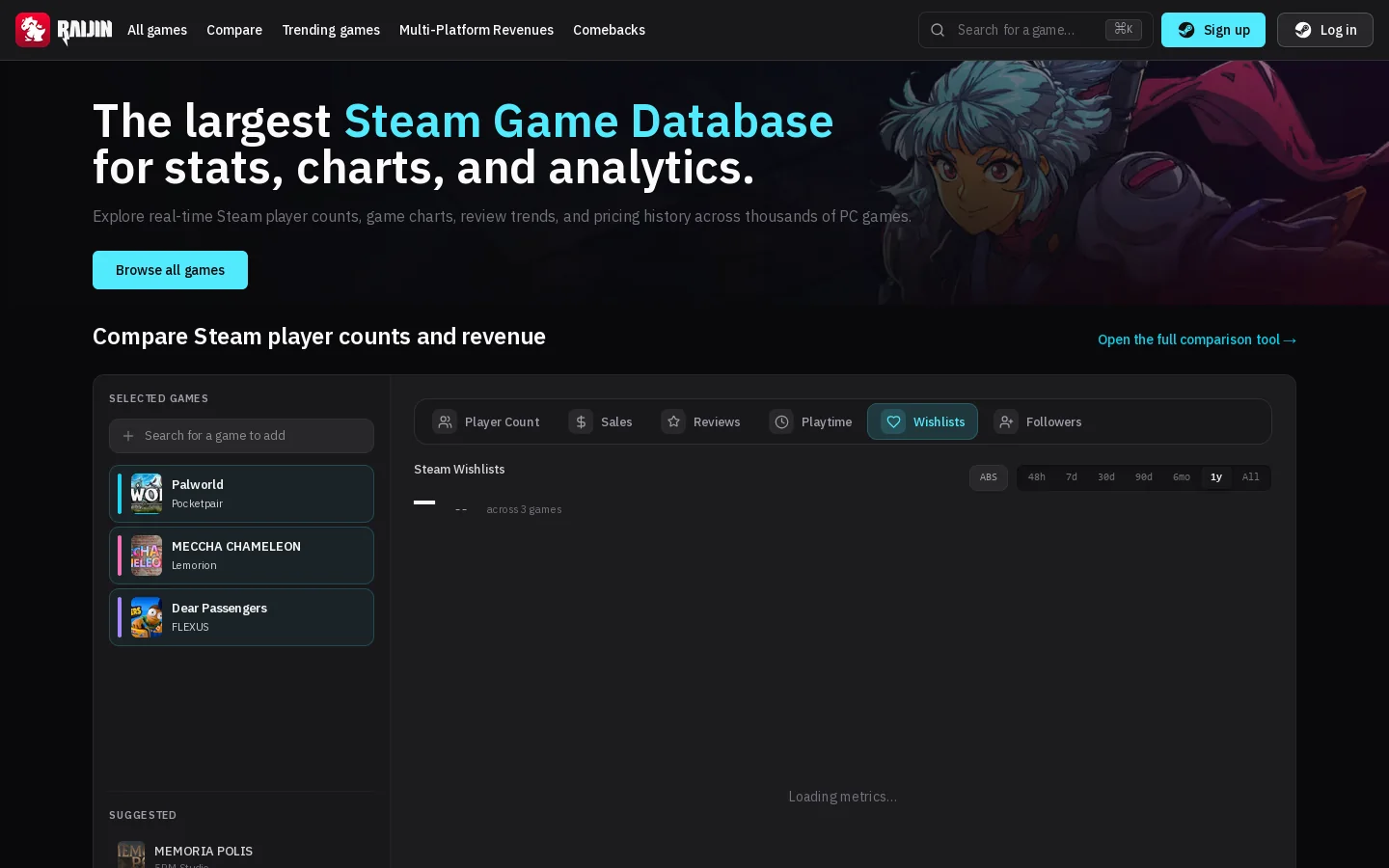This screenshot has height=868, width=1389.
Task: Click the MEMORIA POLIS suggested game
Action: coord(241,854)
